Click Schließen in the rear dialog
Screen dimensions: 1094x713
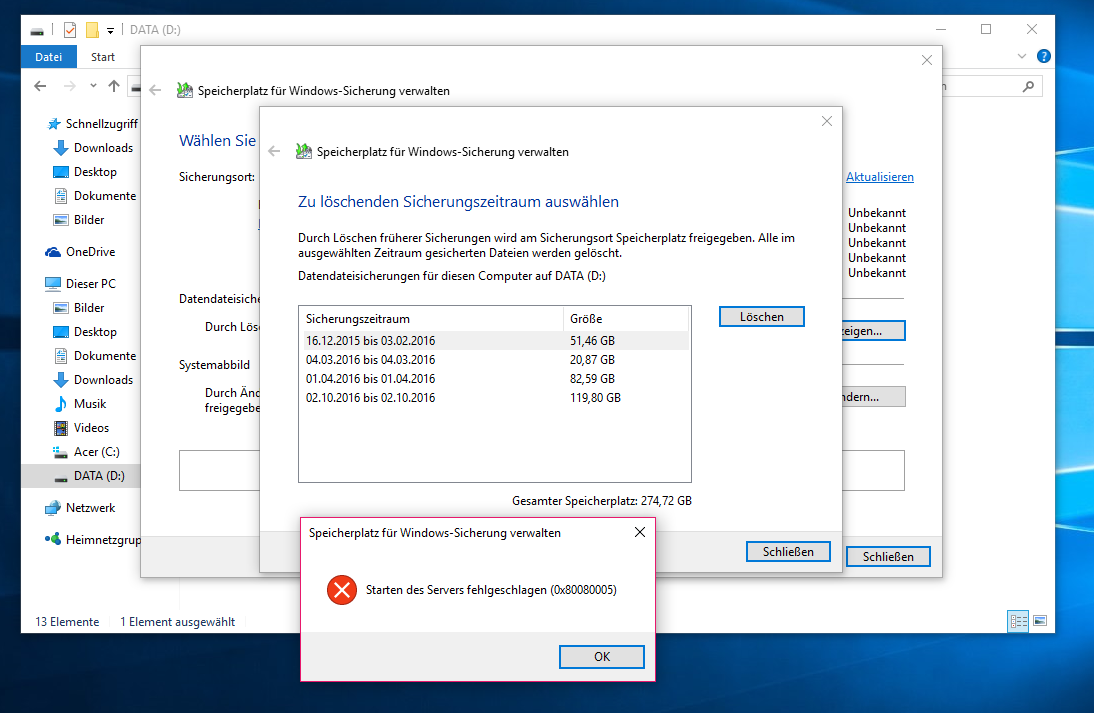click(888, 557)
